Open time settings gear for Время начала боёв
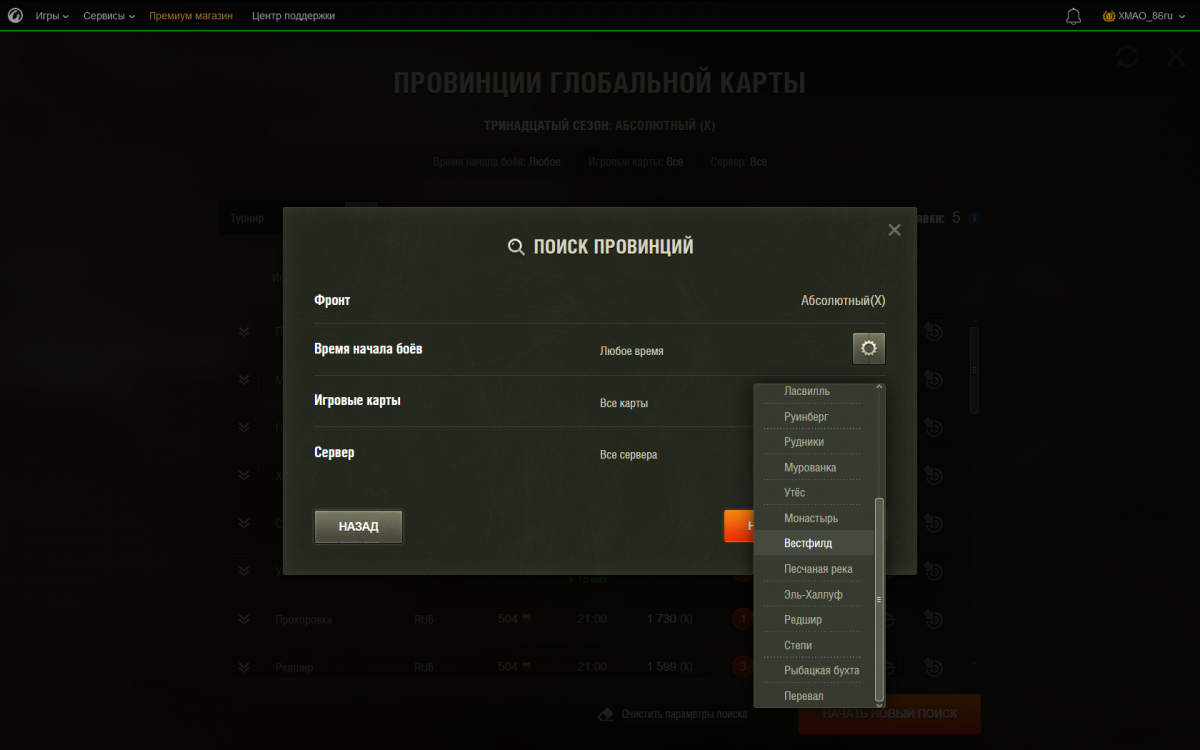The height and width of the screenshot is (750, 1200). (869, 349)
